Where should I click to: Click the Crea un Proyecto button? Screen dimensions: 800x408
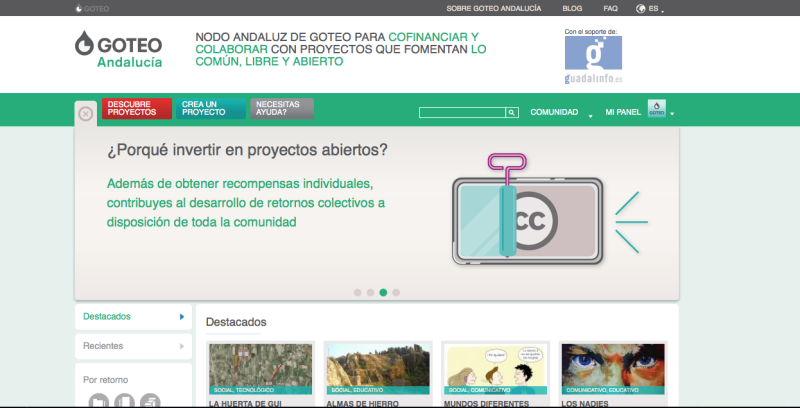(210, 109)
